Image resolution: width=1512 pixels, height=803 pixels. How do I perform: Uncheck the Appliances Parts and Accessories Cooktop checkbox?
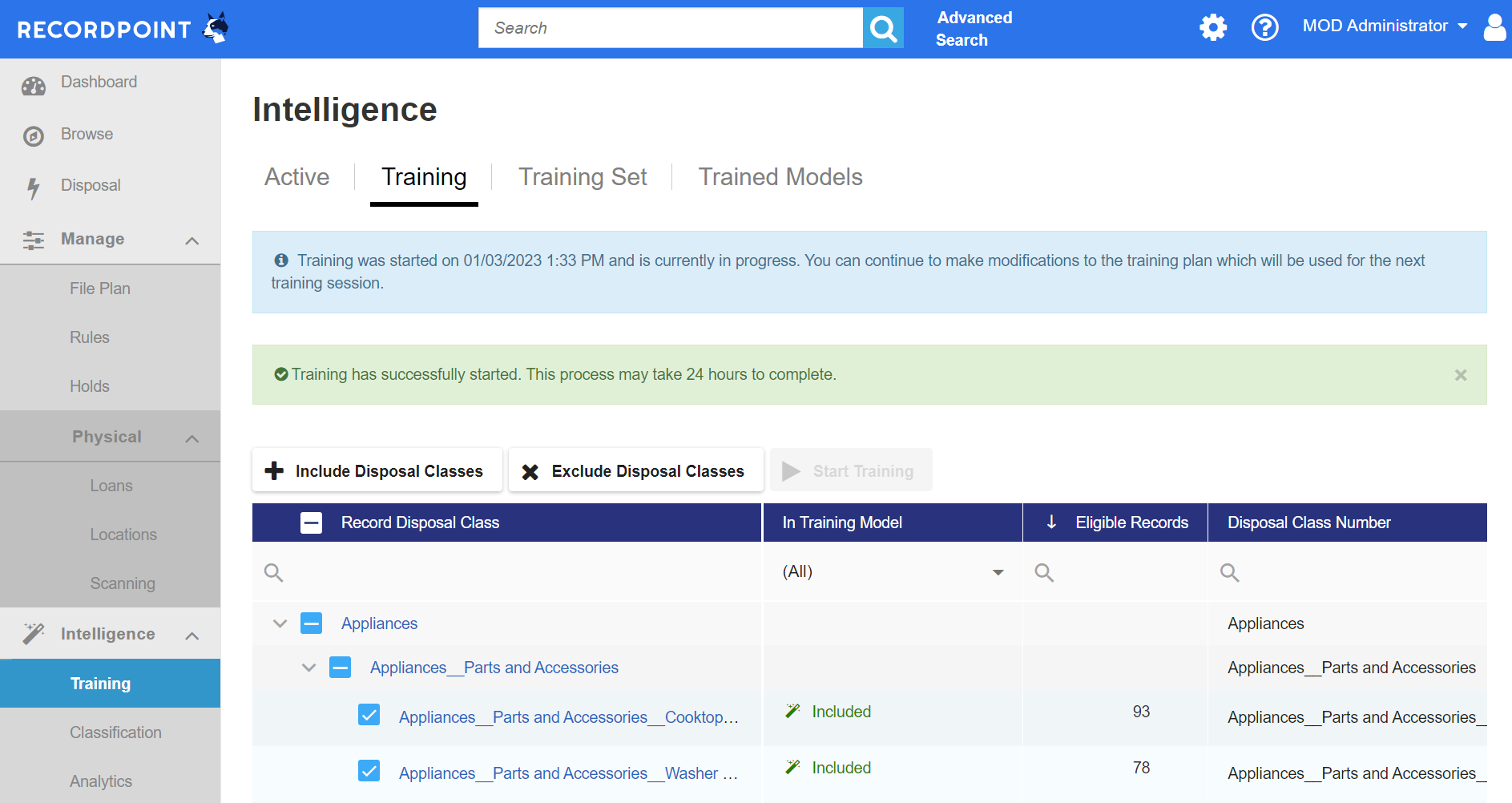[369, 715]
